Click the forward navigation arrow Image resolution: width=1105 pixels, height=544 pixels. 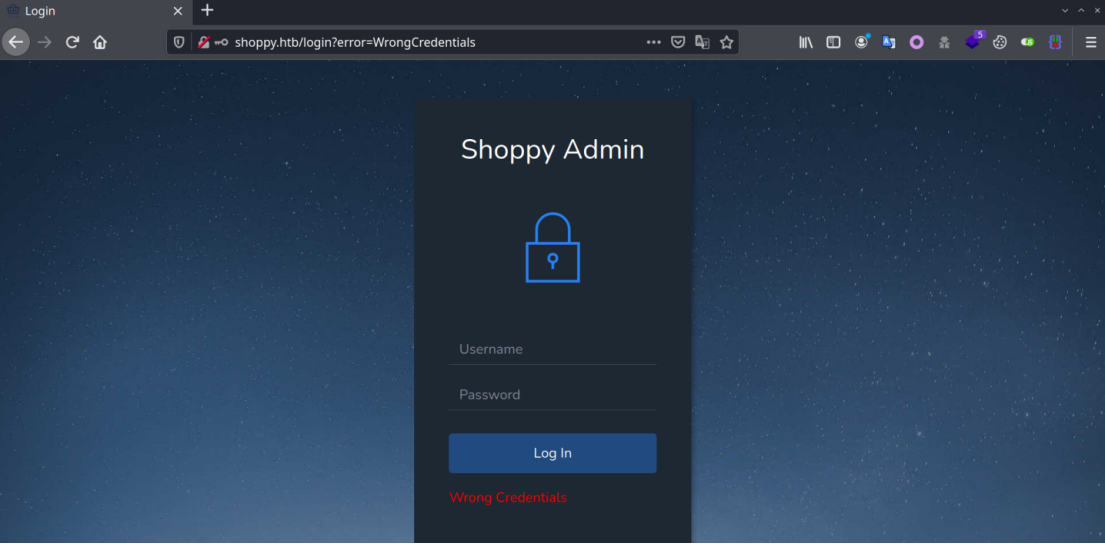click(44, 42)
